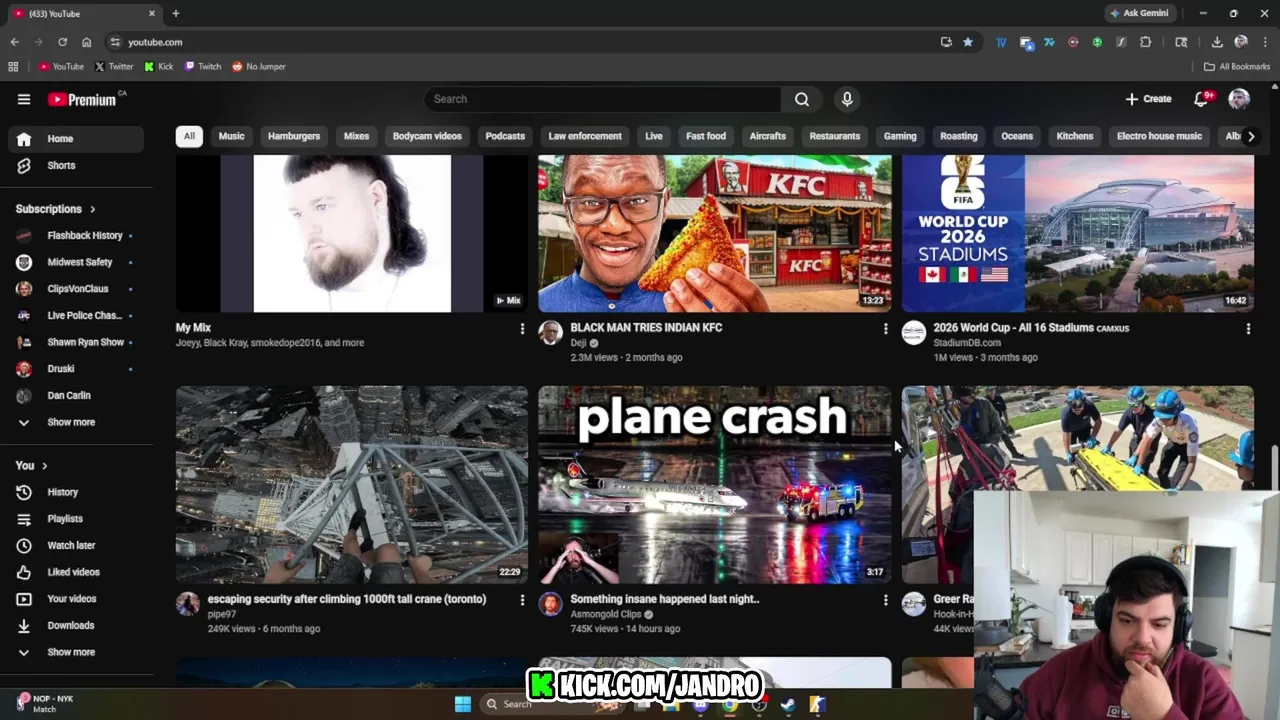The height and width of the screenshot is (720, 1280).
Task: Expand Show more under the You section
Action: [x=76, y=652]
